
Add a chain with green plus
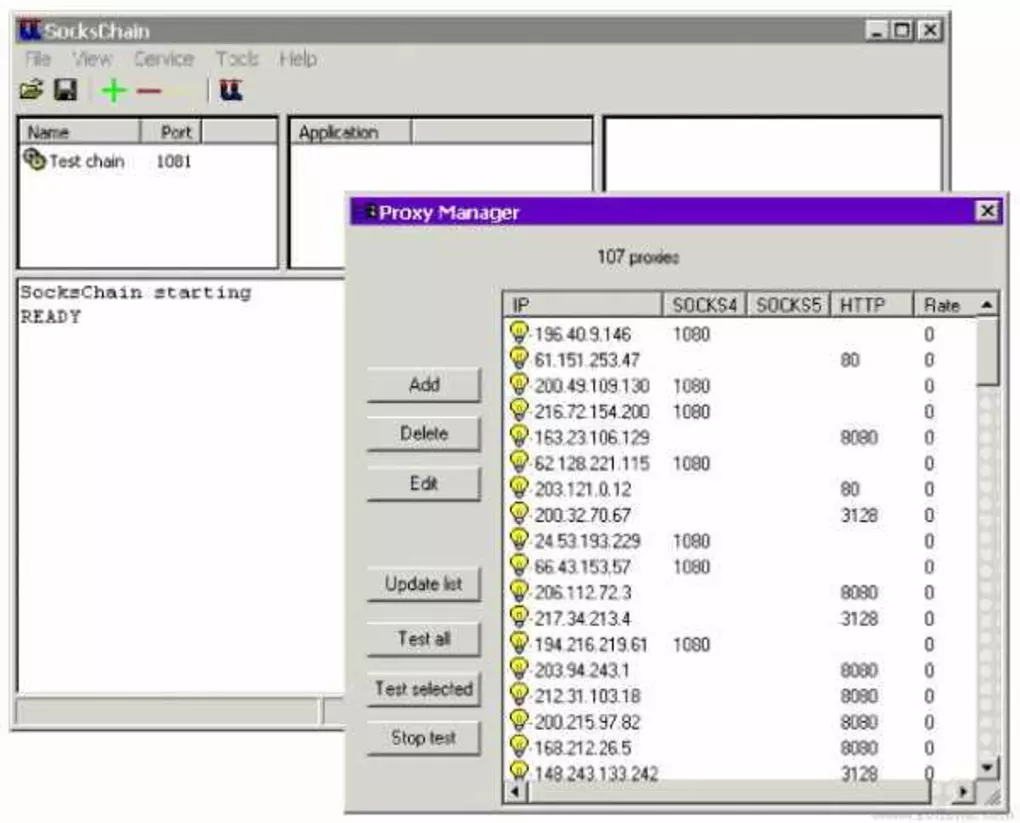click(114, 90)
